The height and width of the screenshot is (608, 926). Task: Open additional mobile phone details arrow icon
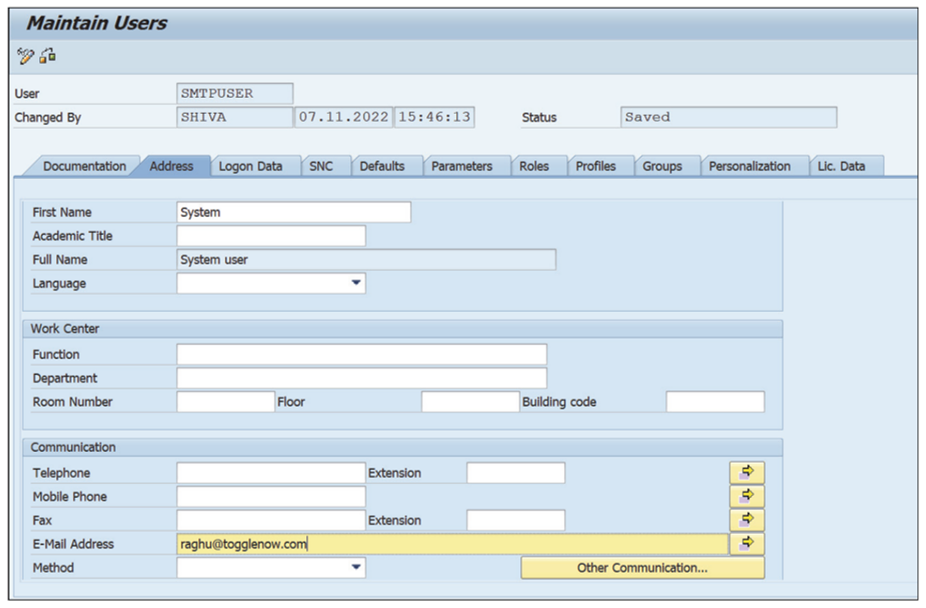pyautogui.click(x=747, y=496)
